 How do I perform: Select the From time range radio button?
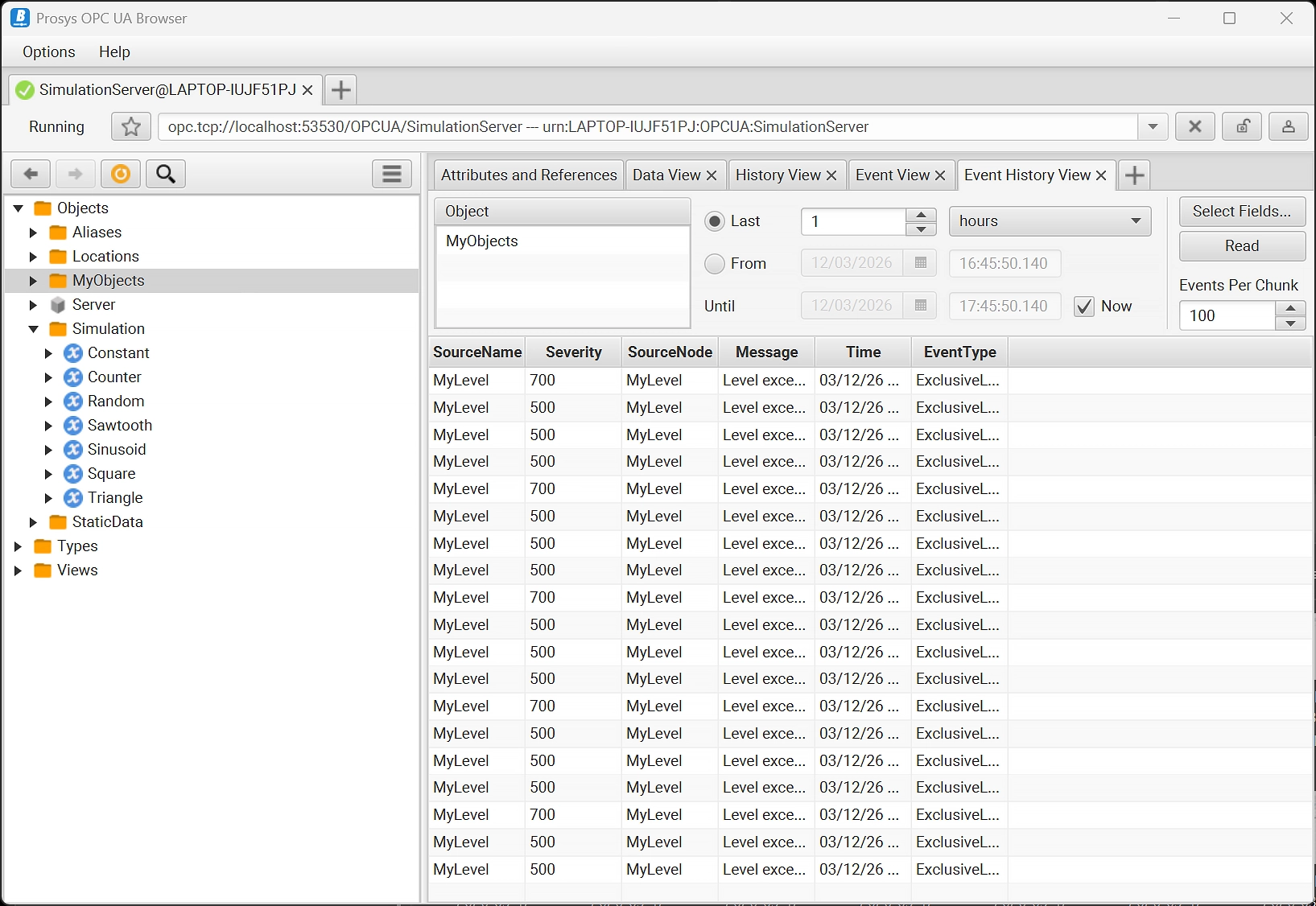pos(715,264)
